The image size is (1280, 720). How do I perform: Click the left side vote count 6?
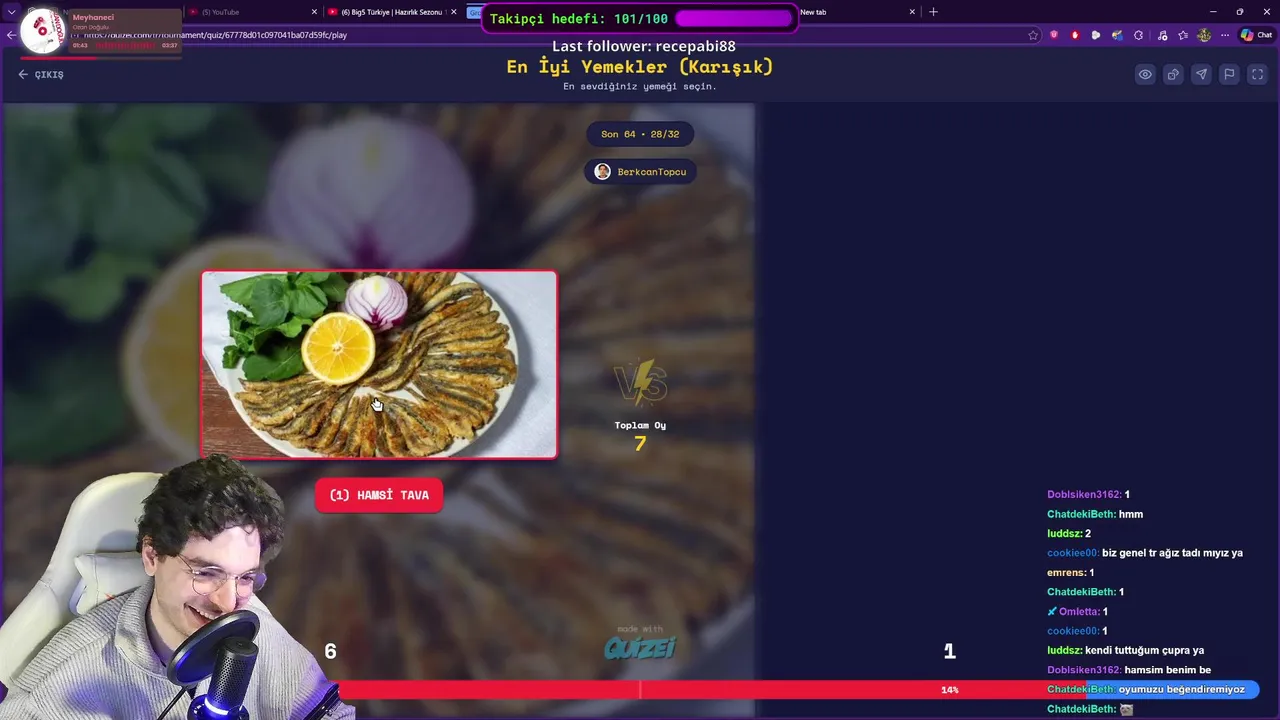coord(330,652)
